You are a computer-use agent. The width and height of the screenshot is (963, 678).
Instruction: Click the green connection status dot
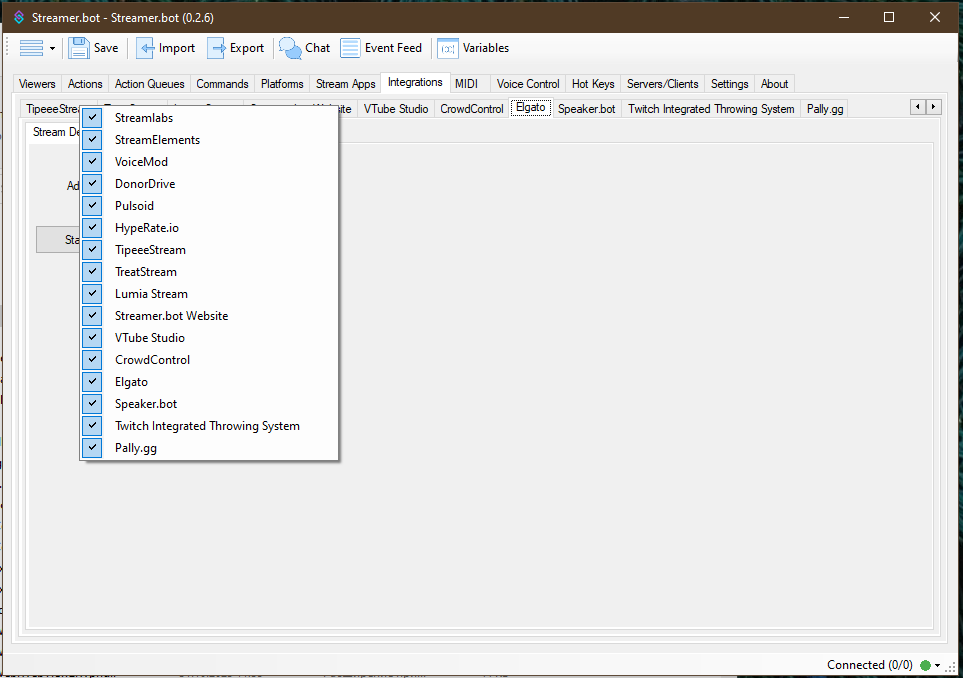point(926,665)
